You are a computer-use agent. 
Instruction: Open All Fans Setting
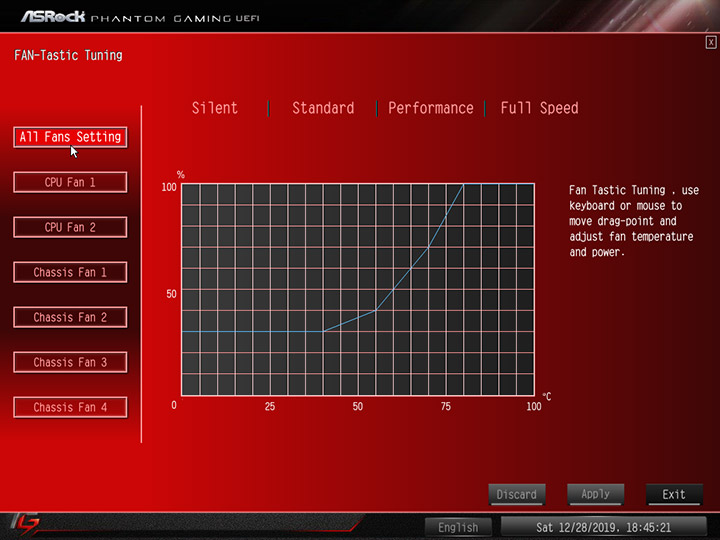(70, 137)
